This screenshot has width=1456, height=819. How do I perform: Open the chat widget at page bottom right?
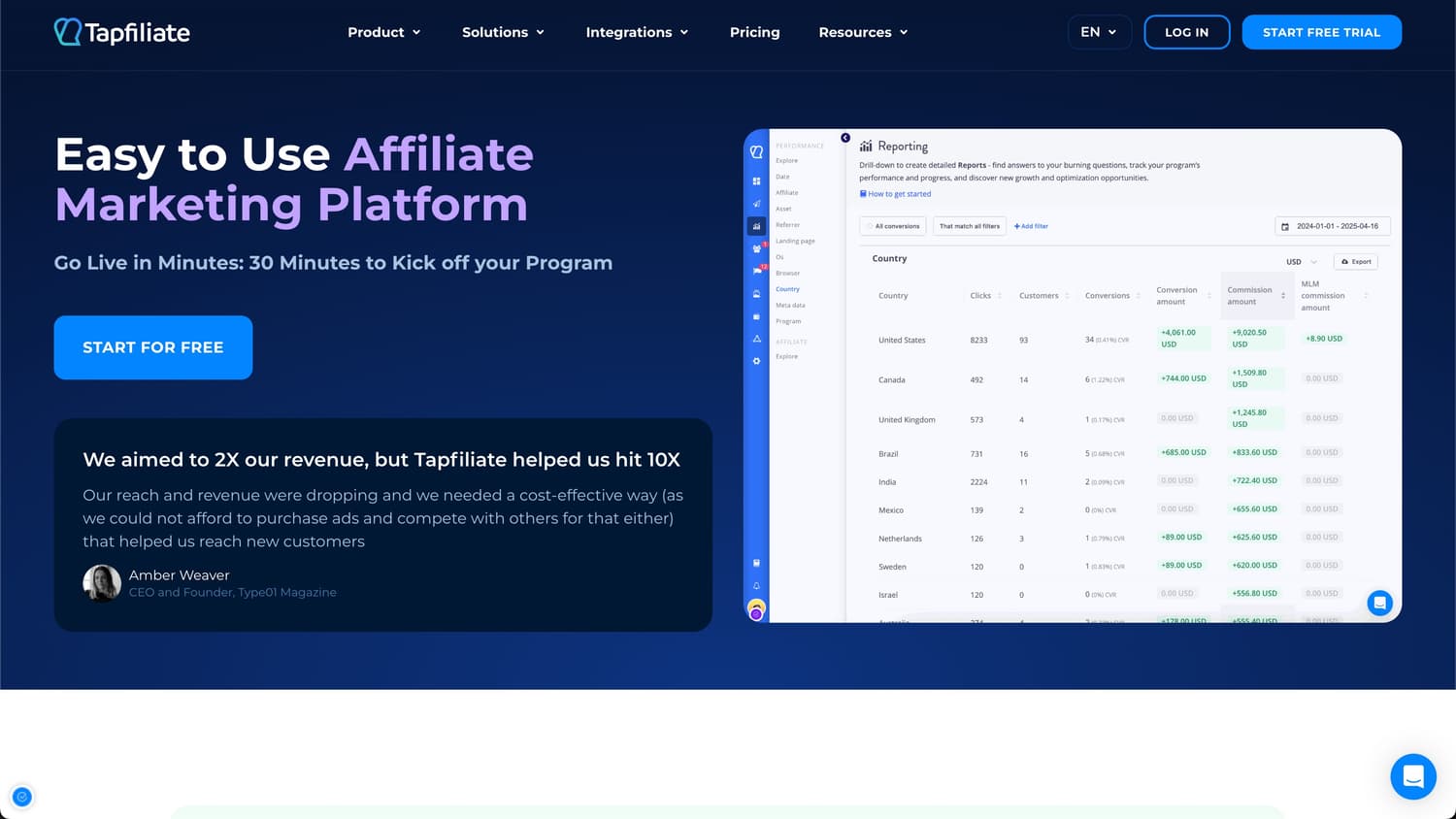pyautogui.click(x=1413, y=776)
